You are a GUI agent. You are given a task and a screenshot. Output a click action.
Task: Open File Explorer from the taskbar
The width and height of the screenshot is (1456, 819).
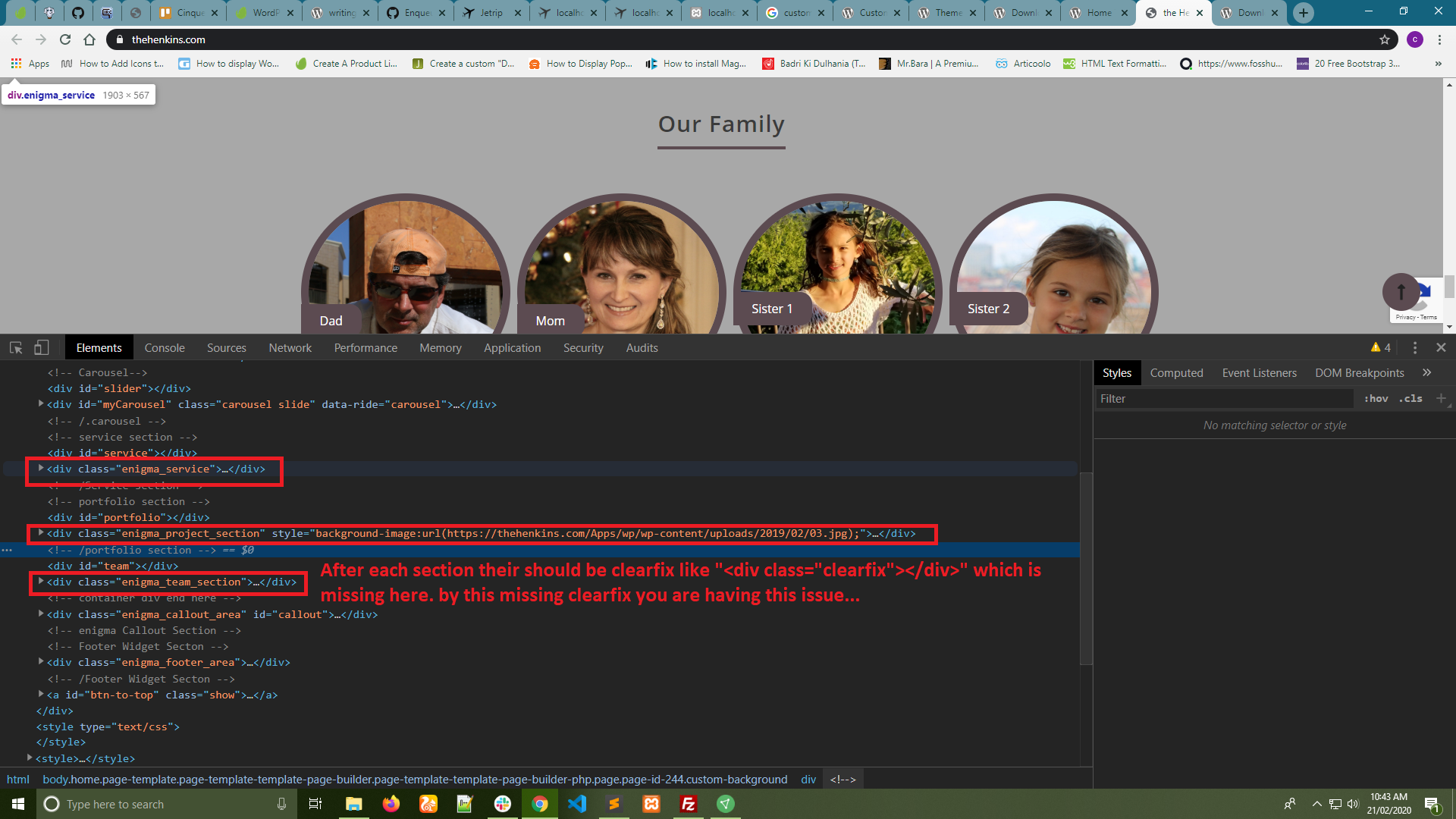tap(354, 804)
